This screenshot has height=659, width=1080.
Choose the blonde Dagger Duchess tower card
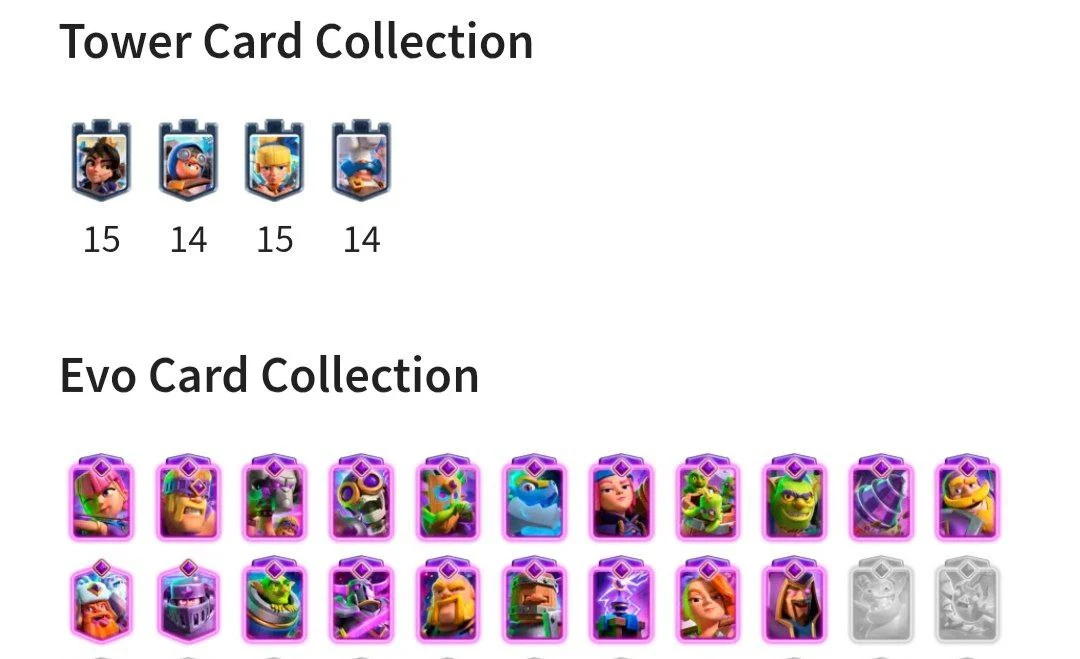point(274,160)
